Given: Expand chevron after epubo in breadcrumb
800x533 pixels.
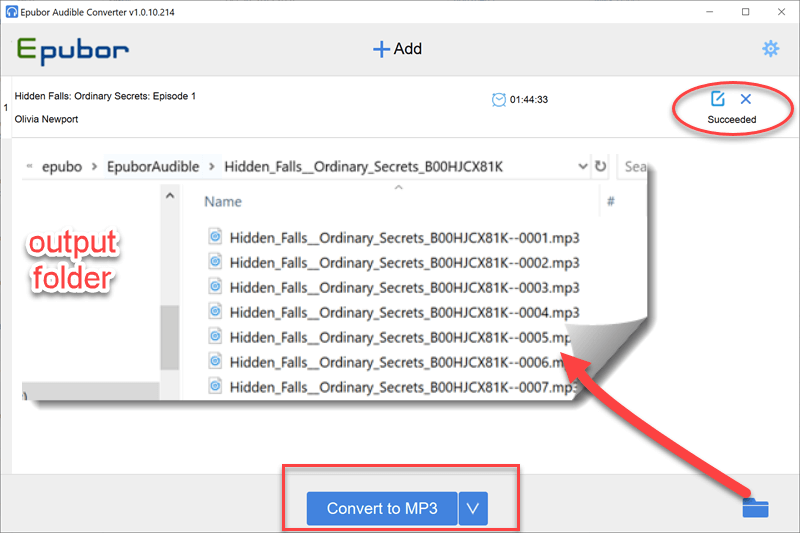Looking at the screenshot, I should pyautogui.click(x=94, y=167).
